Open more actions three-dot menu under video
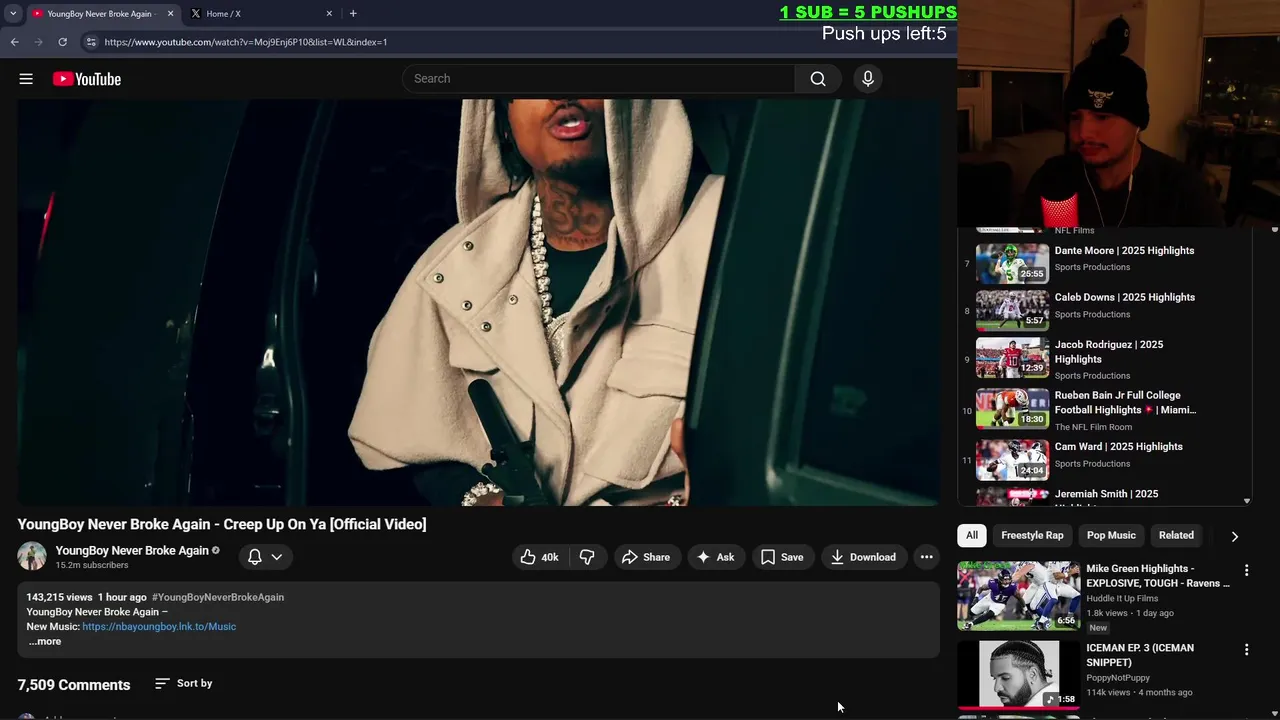This screenshot has height=720, width=1280. coord(927,557)
